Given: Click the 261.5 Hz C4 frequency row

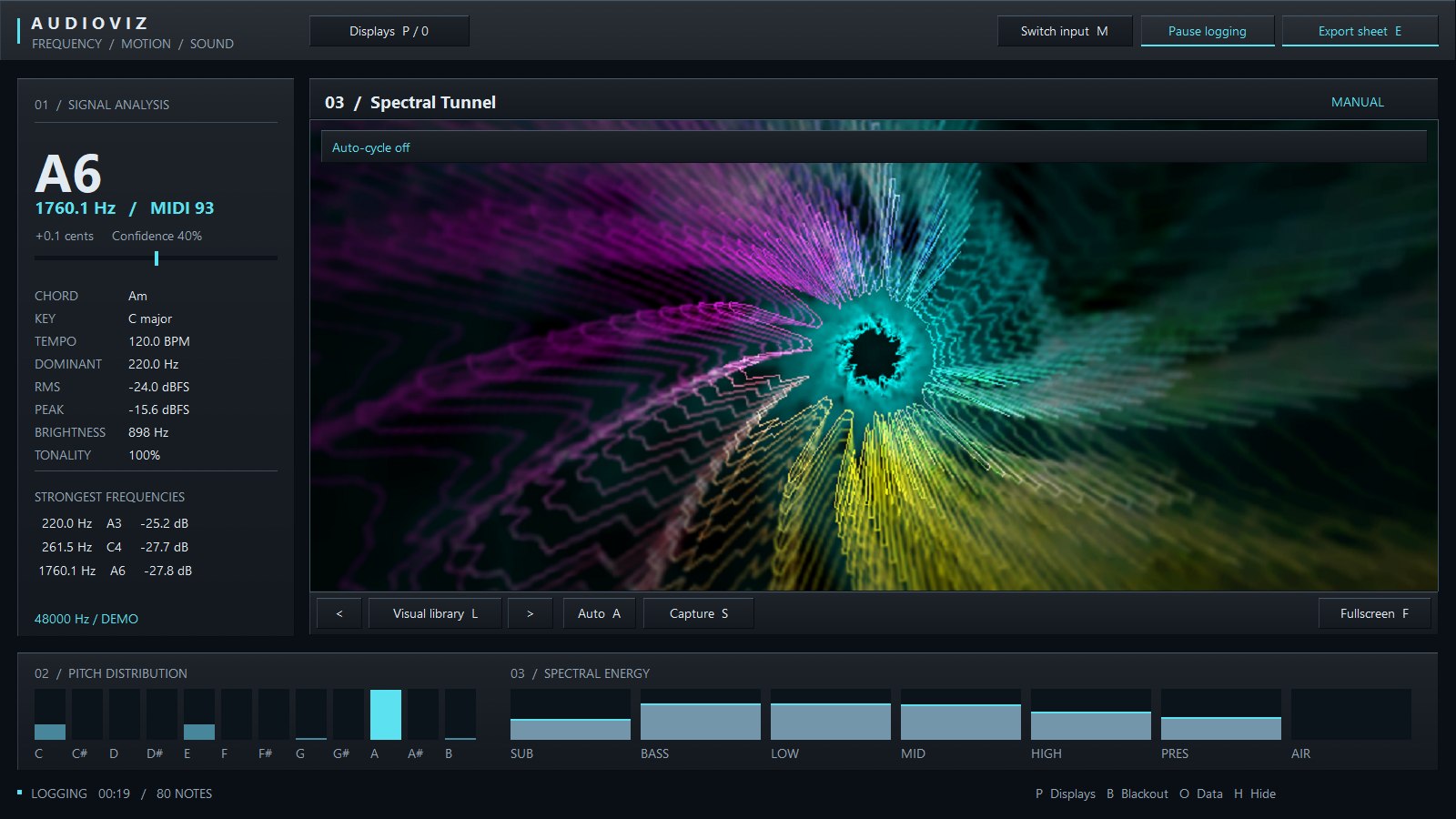Looking at the screenshot, I should point(115,547).
